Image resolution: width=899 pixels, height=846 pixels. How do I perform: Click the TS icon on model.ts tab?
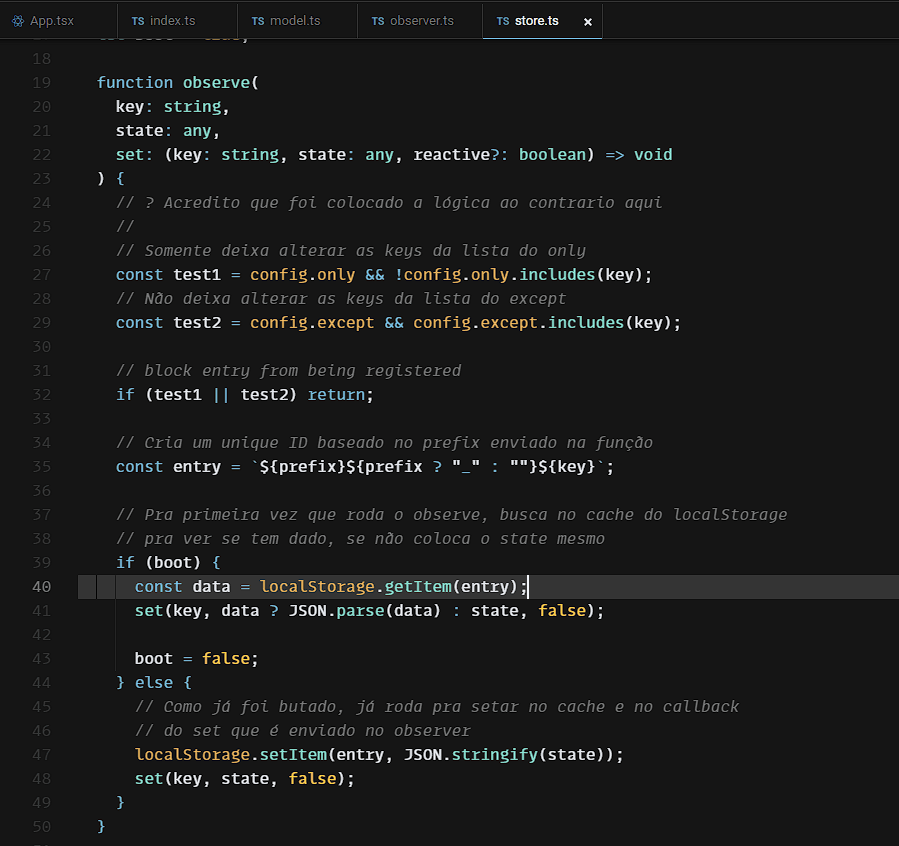pos(258,21)
